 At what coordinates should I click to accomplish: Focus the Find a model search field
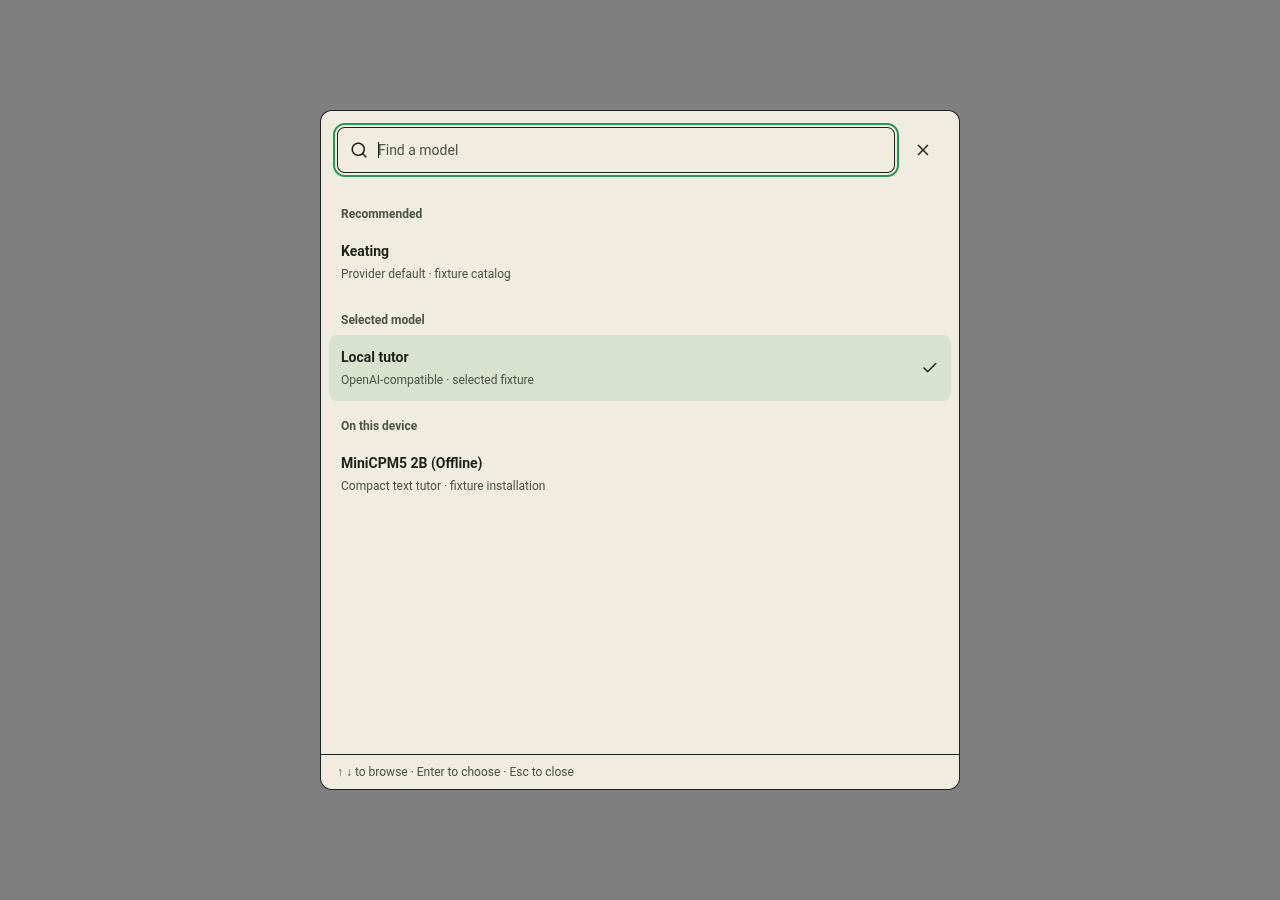click(616, 150)
